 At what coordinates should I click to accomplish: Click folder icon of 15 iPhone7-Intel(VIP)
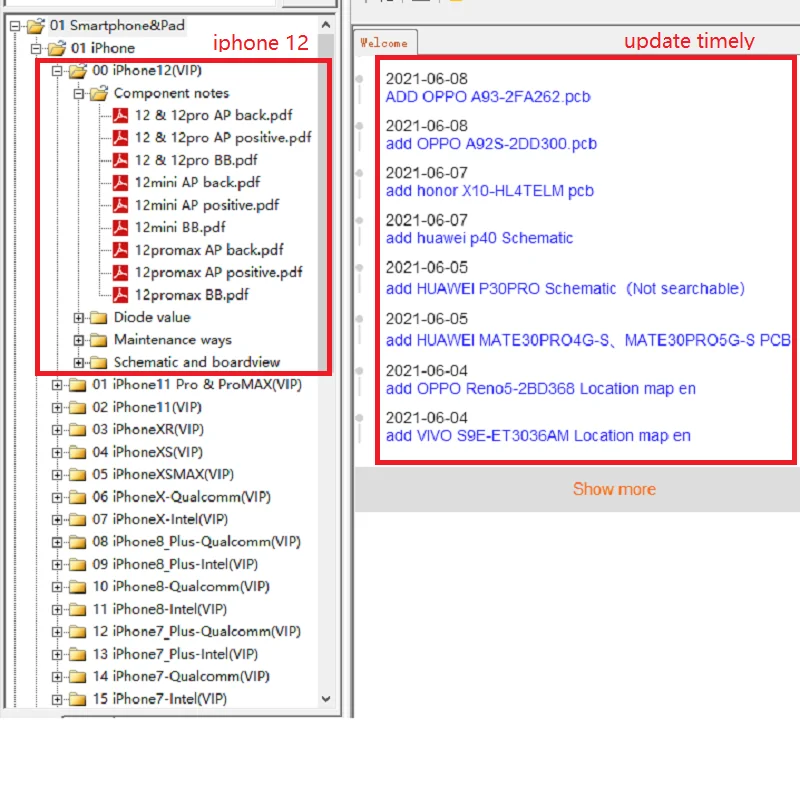[78, 699]
